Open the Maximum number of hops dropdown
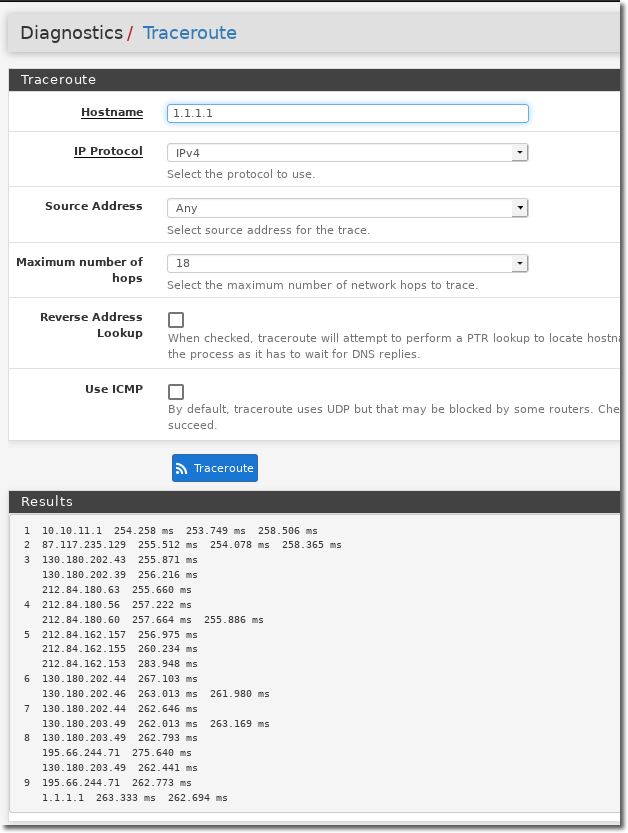 [520, 263]
